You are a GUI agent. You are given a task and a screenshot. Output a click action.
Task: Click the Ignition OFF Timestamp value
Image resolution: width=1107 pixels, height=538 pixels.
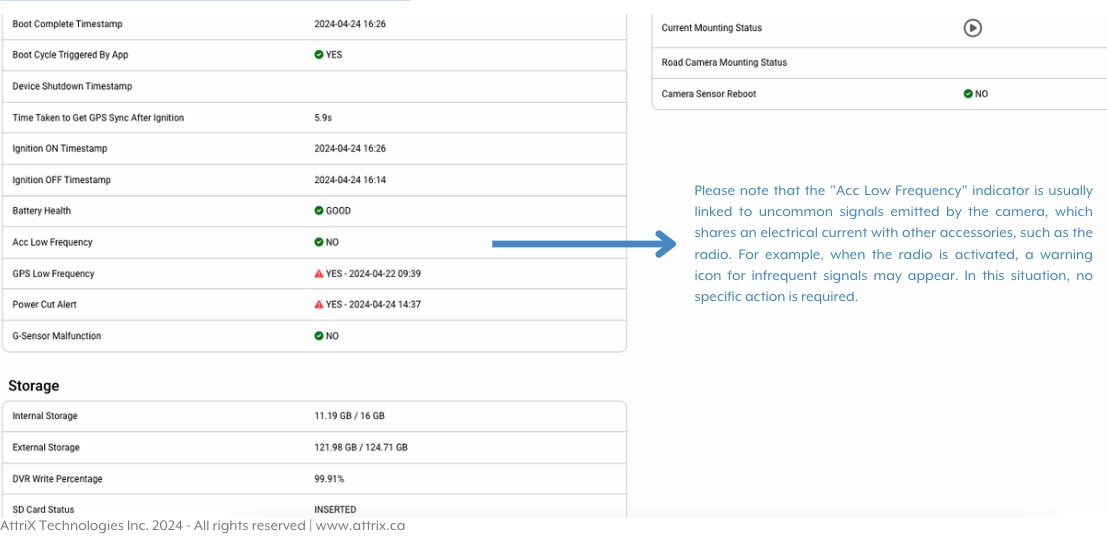350,180
